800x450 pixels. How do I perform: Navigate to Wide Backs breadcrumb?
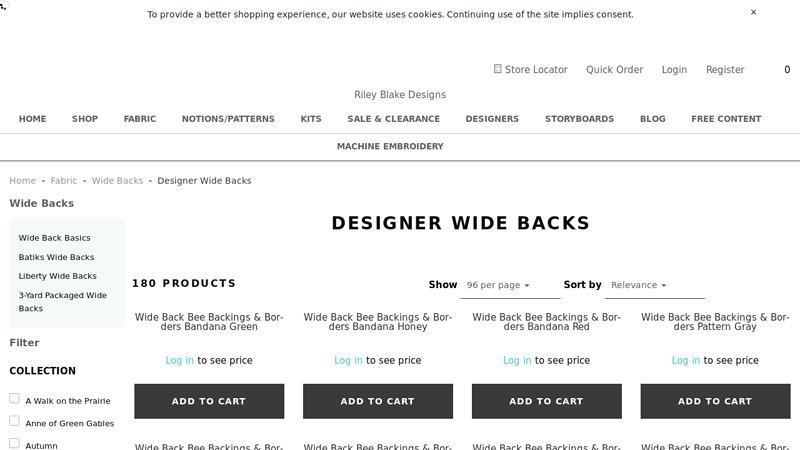tap(117, 181)
